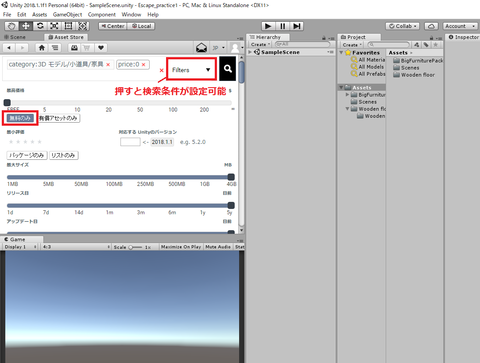This screenshot has width=480, height=363.
Task: Open the Hierarchy Create dropdown
Action: pos(260,45)
